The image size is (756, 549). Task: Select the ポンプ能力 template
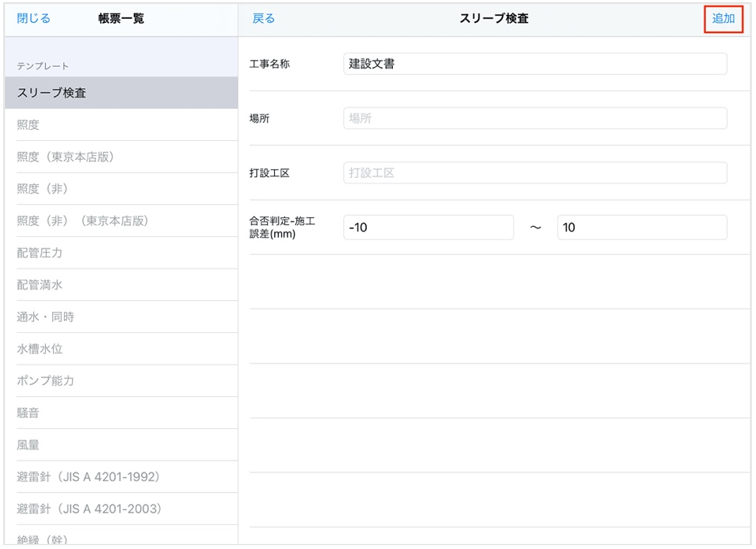pos(120,381)
